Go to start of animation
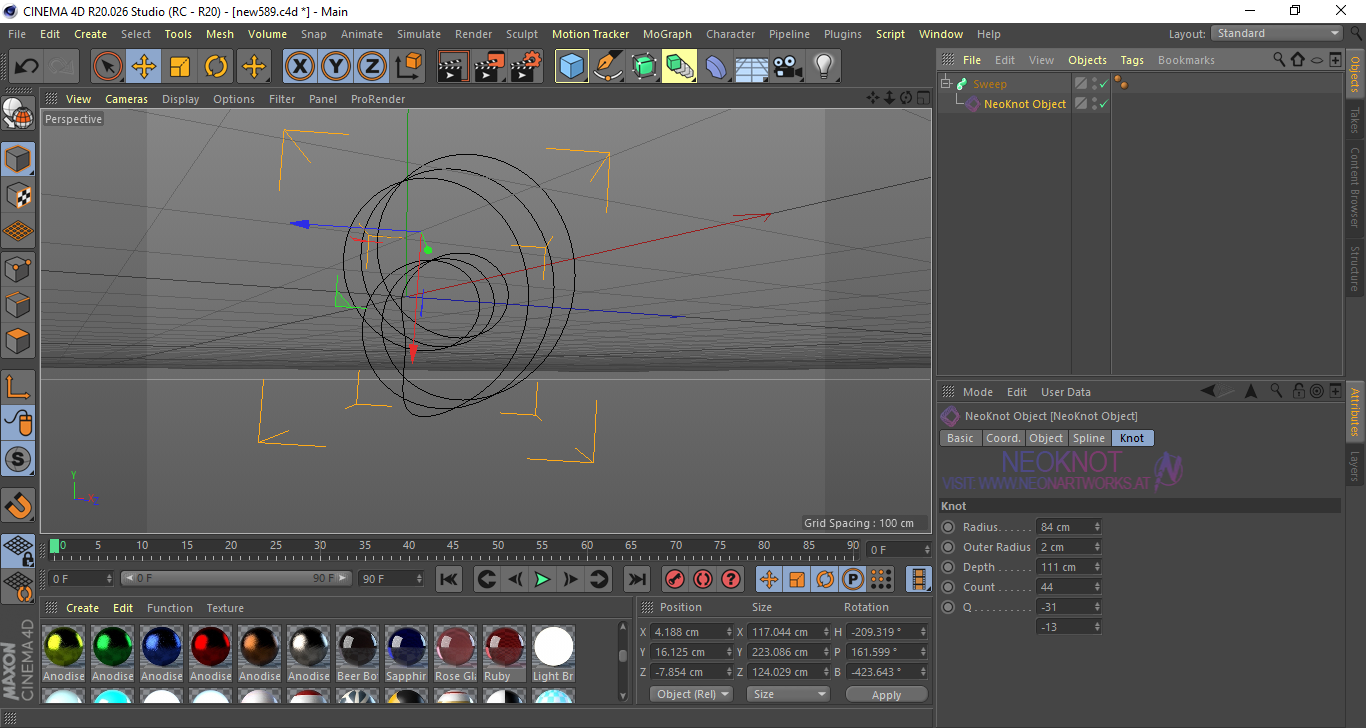 tap(449, 578)
